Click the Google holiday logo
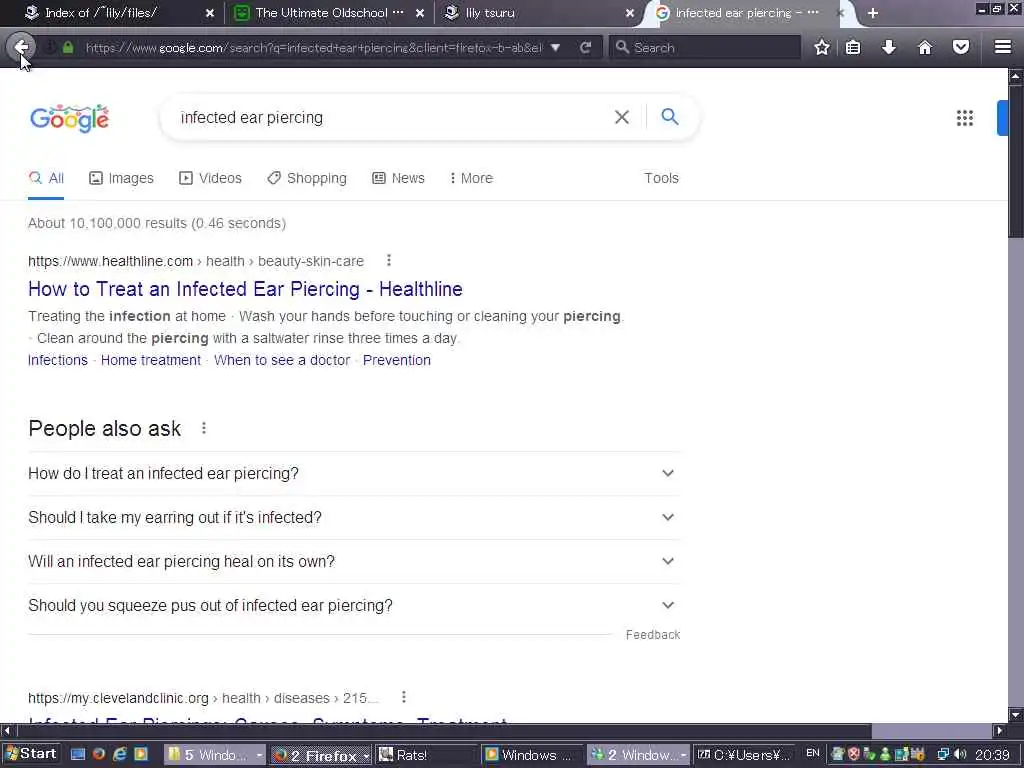1024x768 pixels. pos(70,118)
